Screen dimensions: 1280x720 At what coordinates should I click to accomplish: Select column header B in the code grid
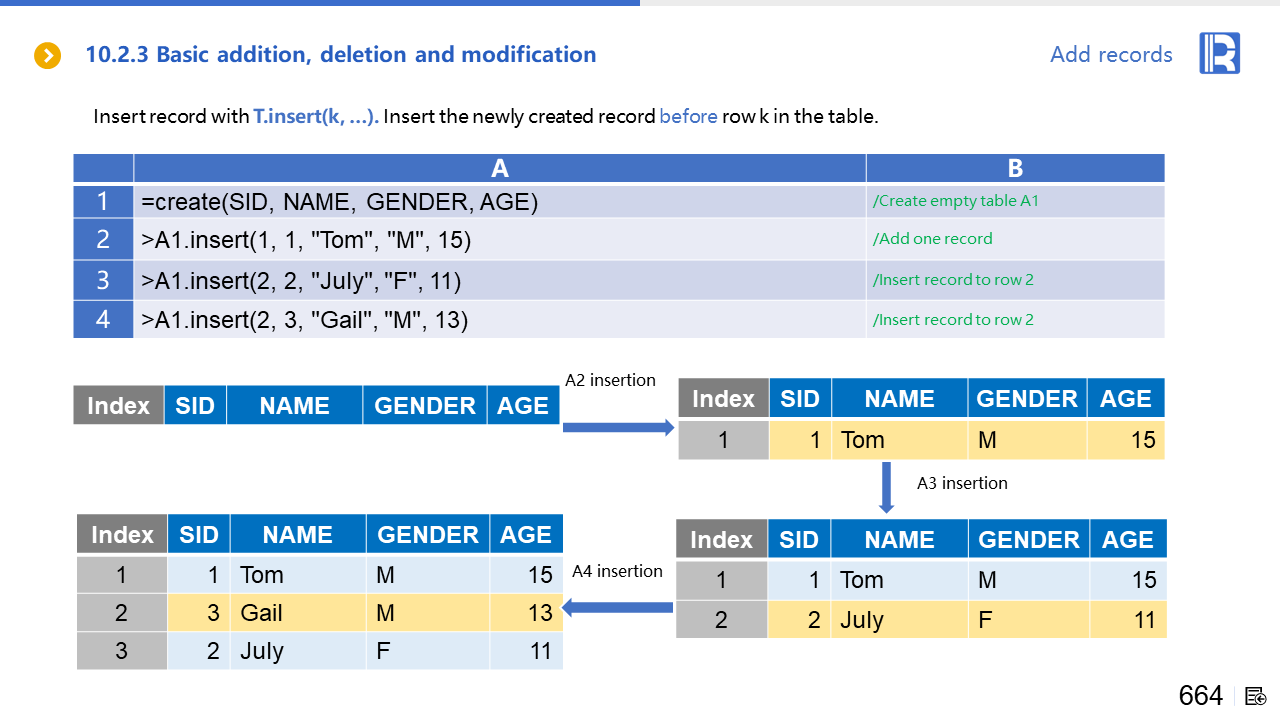coord(1015,168)
